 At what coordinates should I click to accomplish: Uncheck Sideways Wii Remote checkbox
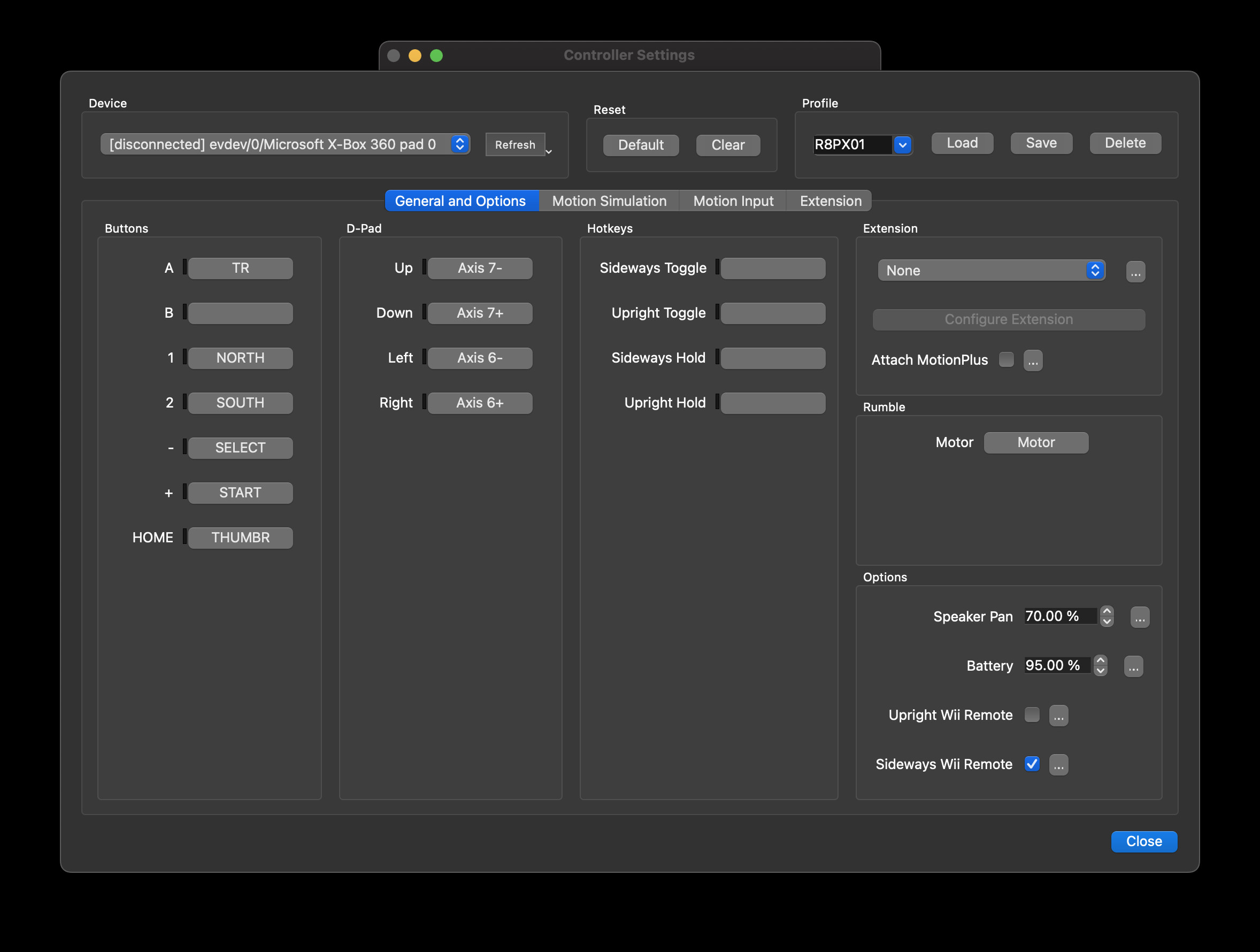tap(1032, 764)
